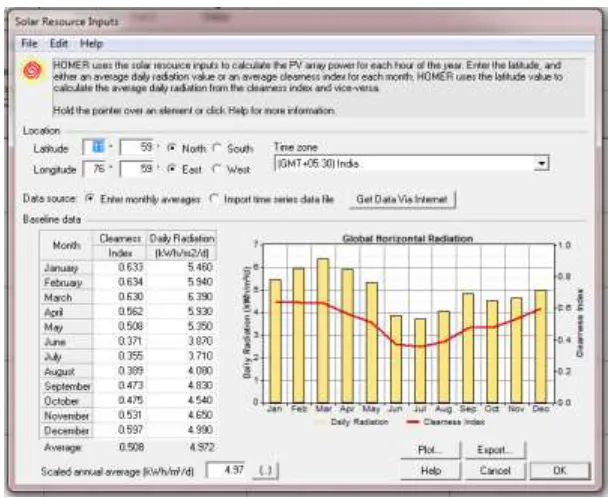
Task: Select April daily radiation 5.930
Action: [181, 312]
